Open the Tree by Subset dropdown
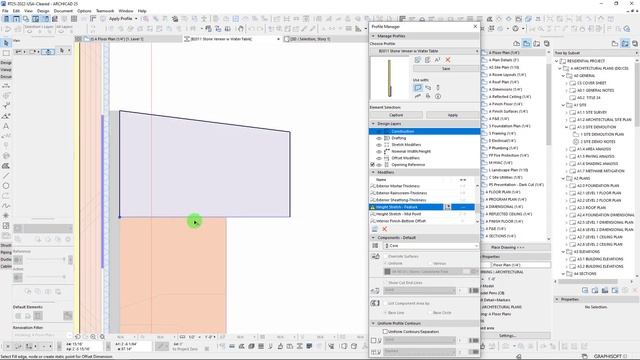 point(596,53)
